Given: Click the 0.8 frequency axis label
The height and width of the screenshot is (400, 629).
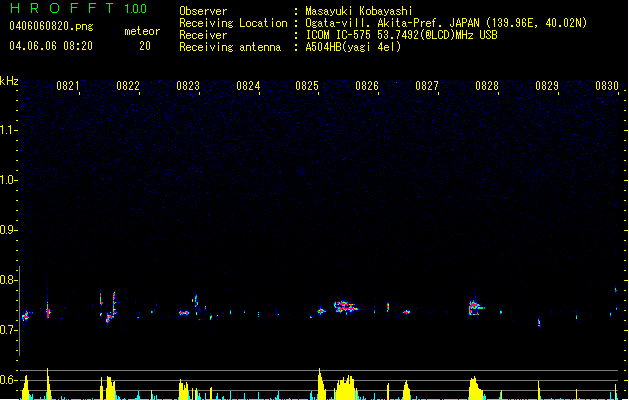Looking at the screenshot, I should pos(8,280).
